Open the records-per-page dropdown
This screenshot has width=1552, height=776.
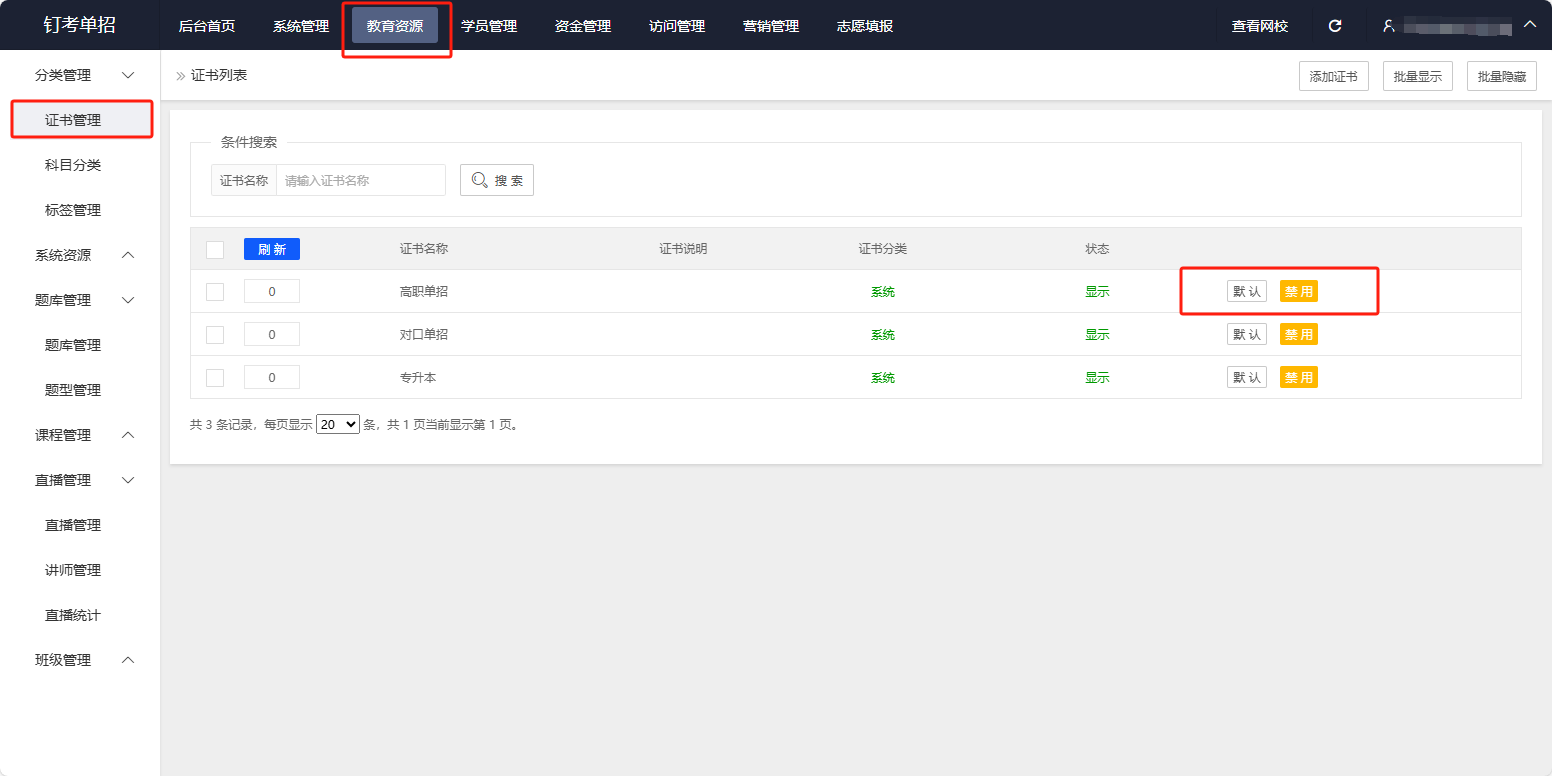pos(338,424)
